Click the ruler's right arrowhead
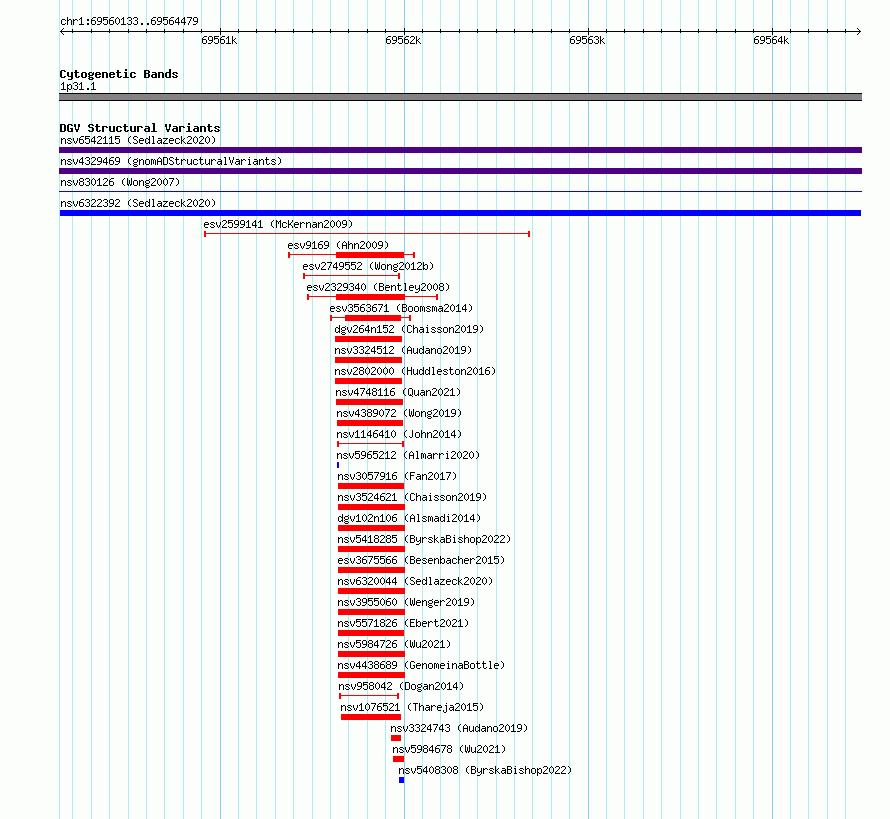 (x=859, y=31)
